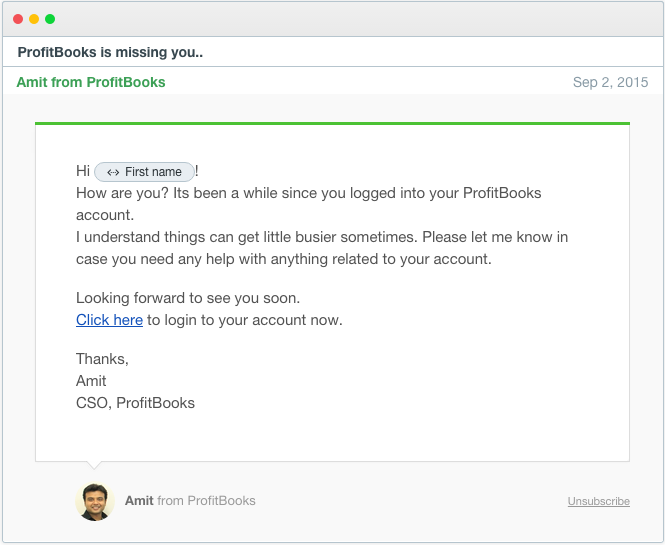Click the green bar atop the email card
The height and width of the screenshot is (545, 665).
[x=332, y=123]
